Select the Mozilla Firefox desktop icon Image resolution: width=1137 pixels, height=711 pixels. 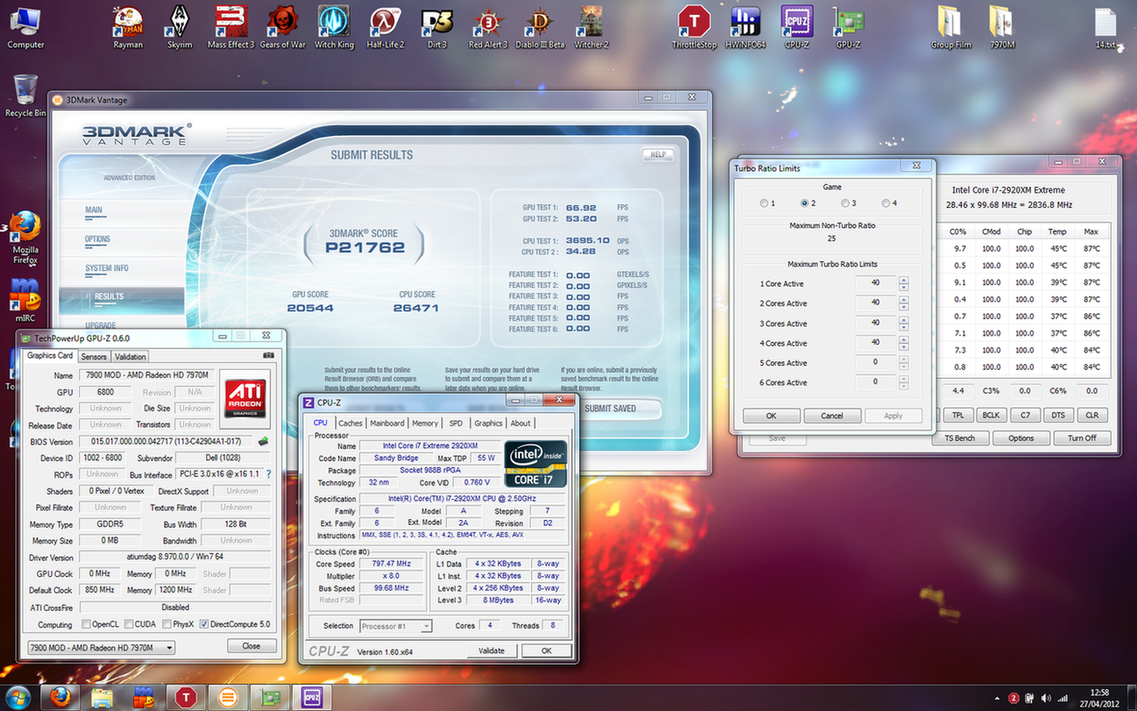(x=25, y=237)
